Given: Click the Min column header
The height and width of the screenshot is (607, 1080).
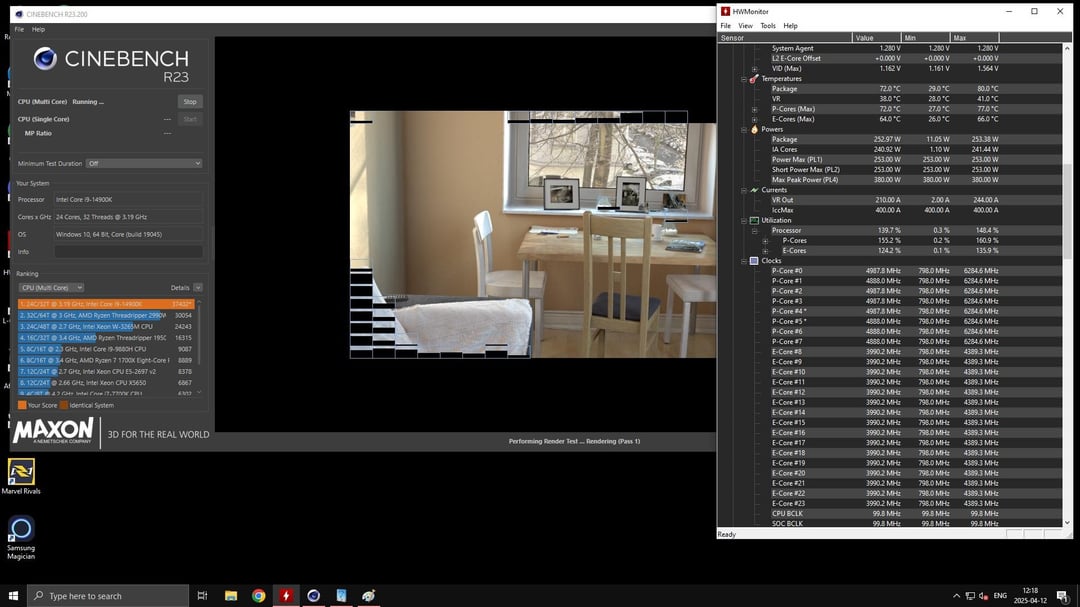Looking at the screenshot, I should pyautogui.click(x=925, y=38).
